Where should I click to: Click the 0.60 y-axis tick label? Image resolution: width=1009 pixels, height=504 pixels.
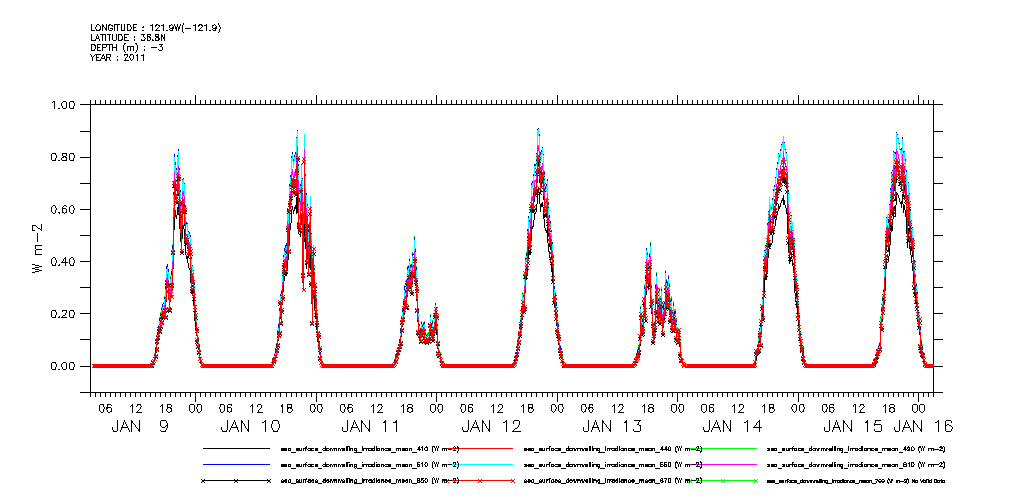(64, 209)
